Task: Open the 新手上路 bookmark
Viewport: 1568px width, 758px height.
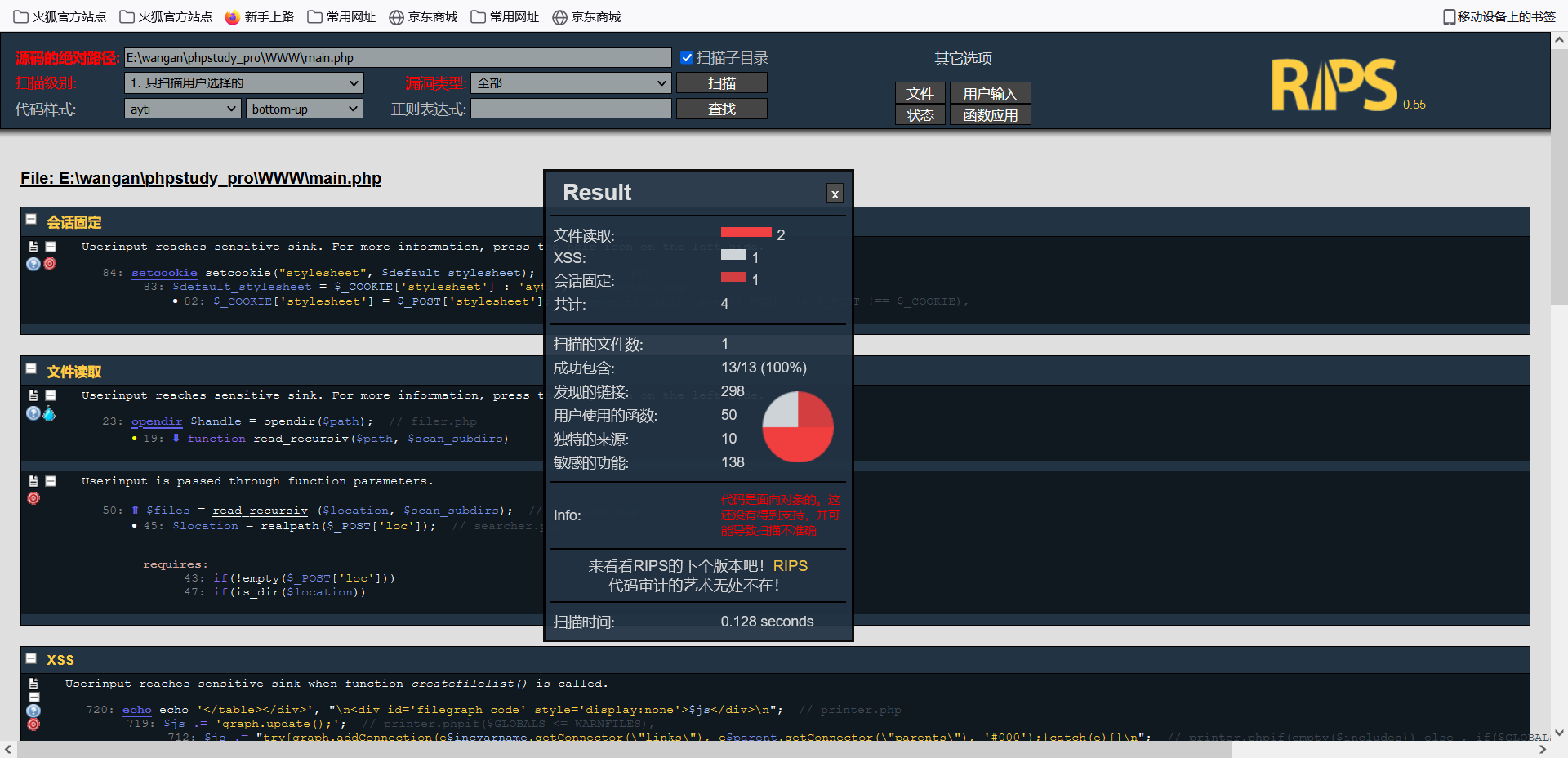Action: (x=260, y=16)
